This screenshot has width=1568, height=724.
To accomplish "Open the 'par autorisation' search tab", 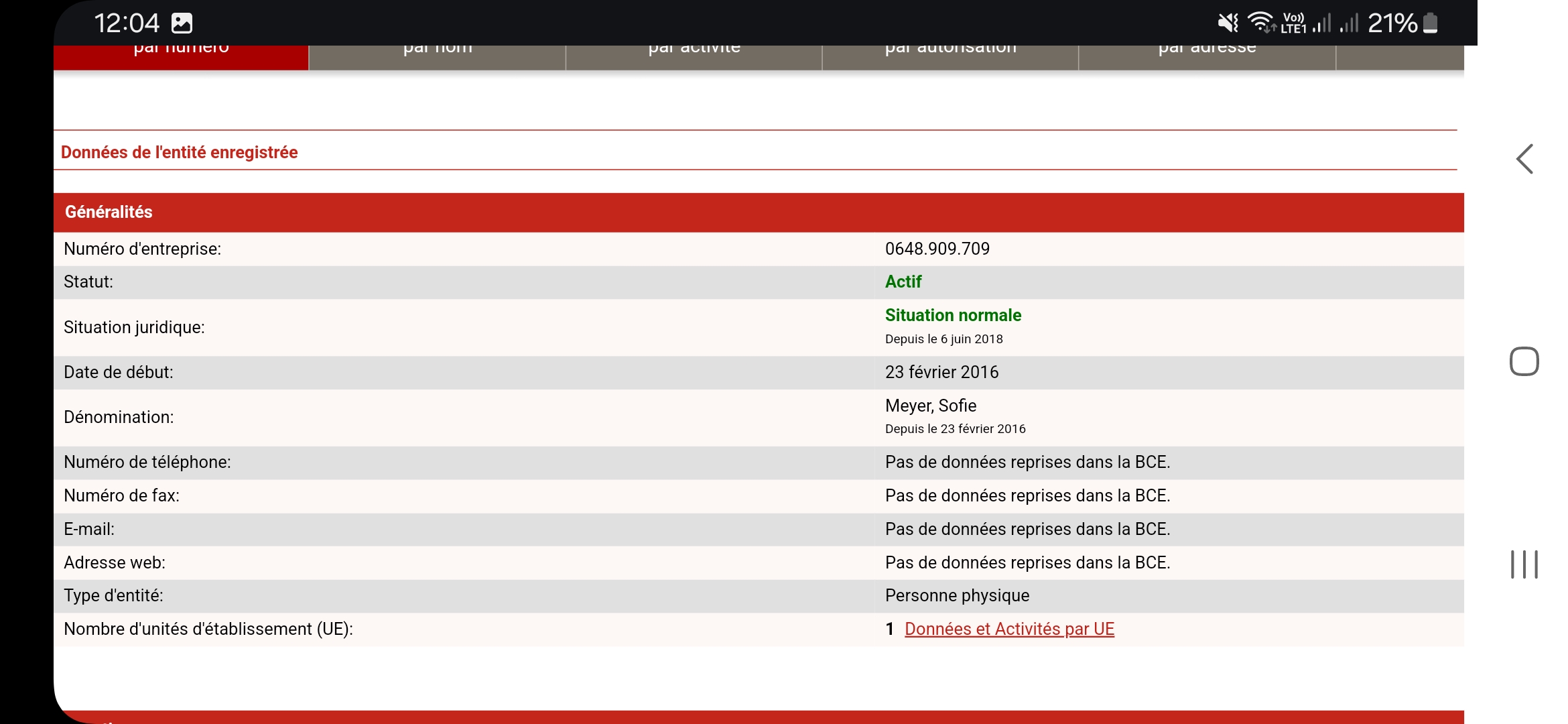I will pos(950,56).
